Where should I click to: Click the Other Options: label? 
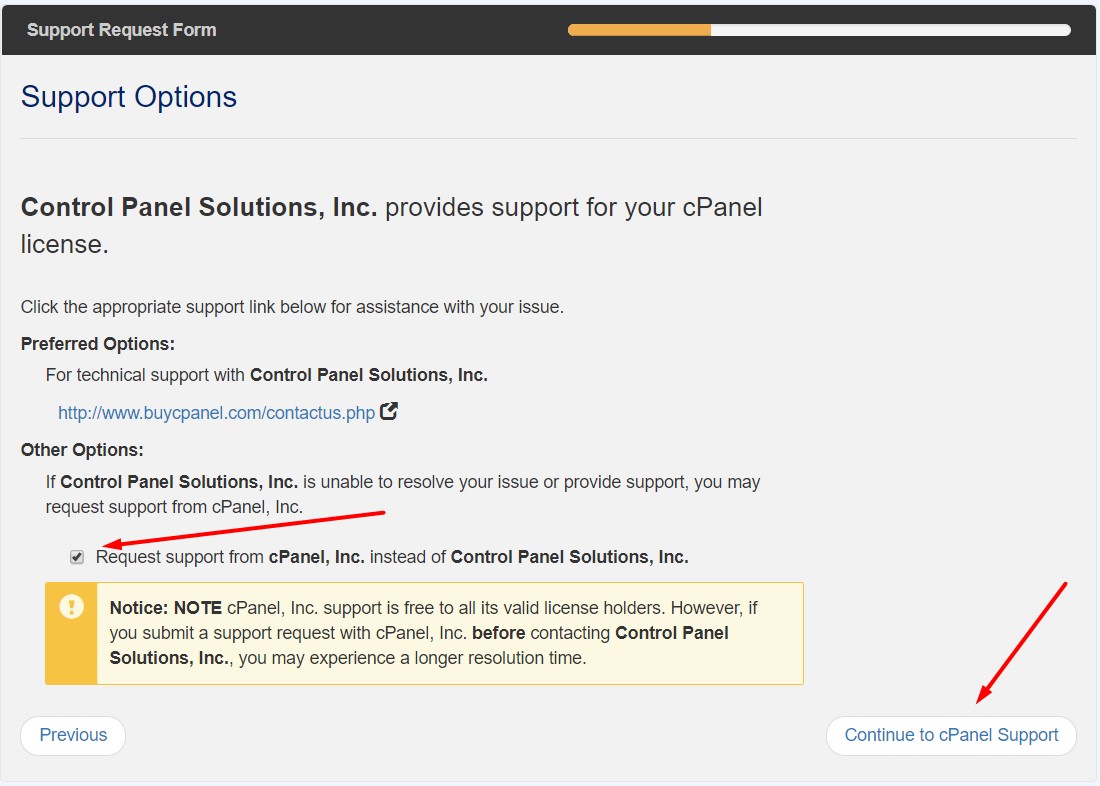[82, 450]
